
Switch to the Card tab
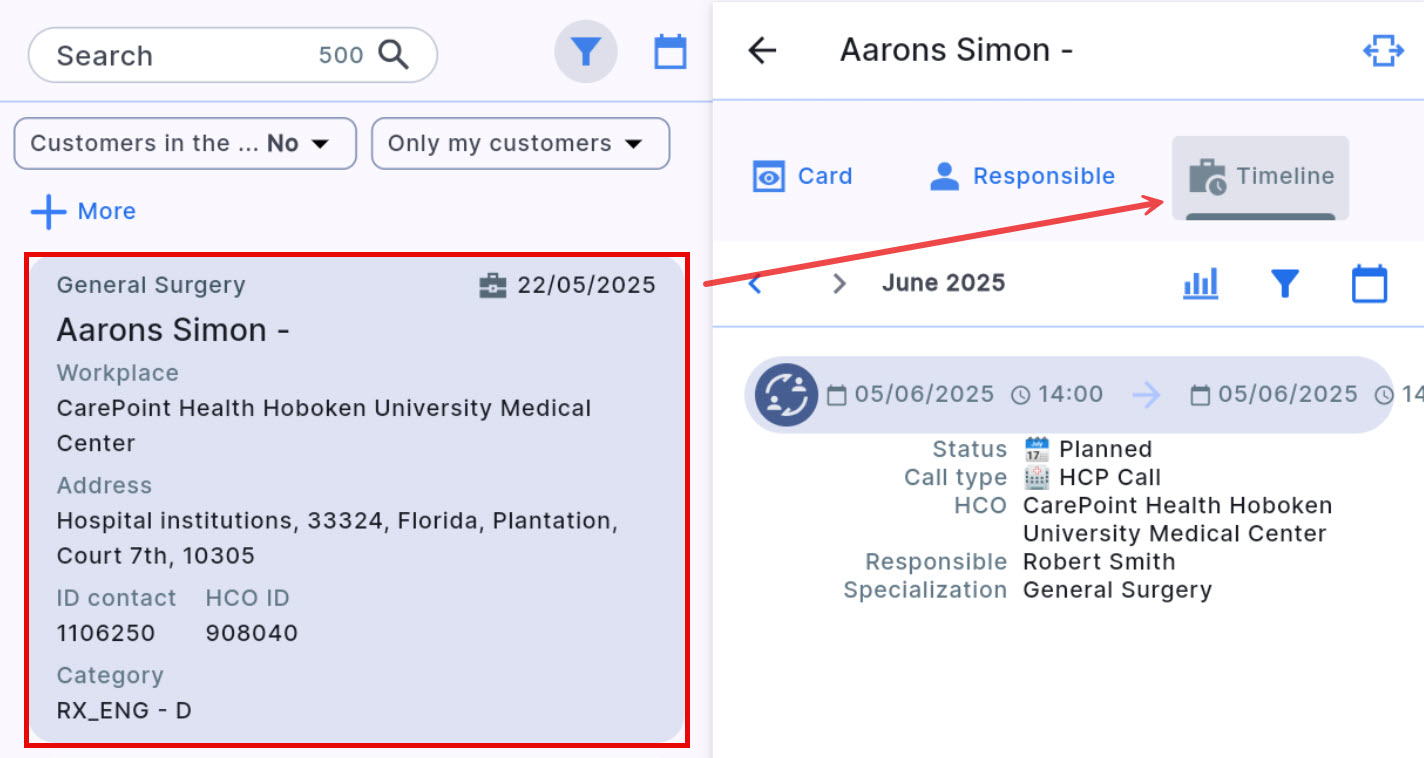[803, 177]
